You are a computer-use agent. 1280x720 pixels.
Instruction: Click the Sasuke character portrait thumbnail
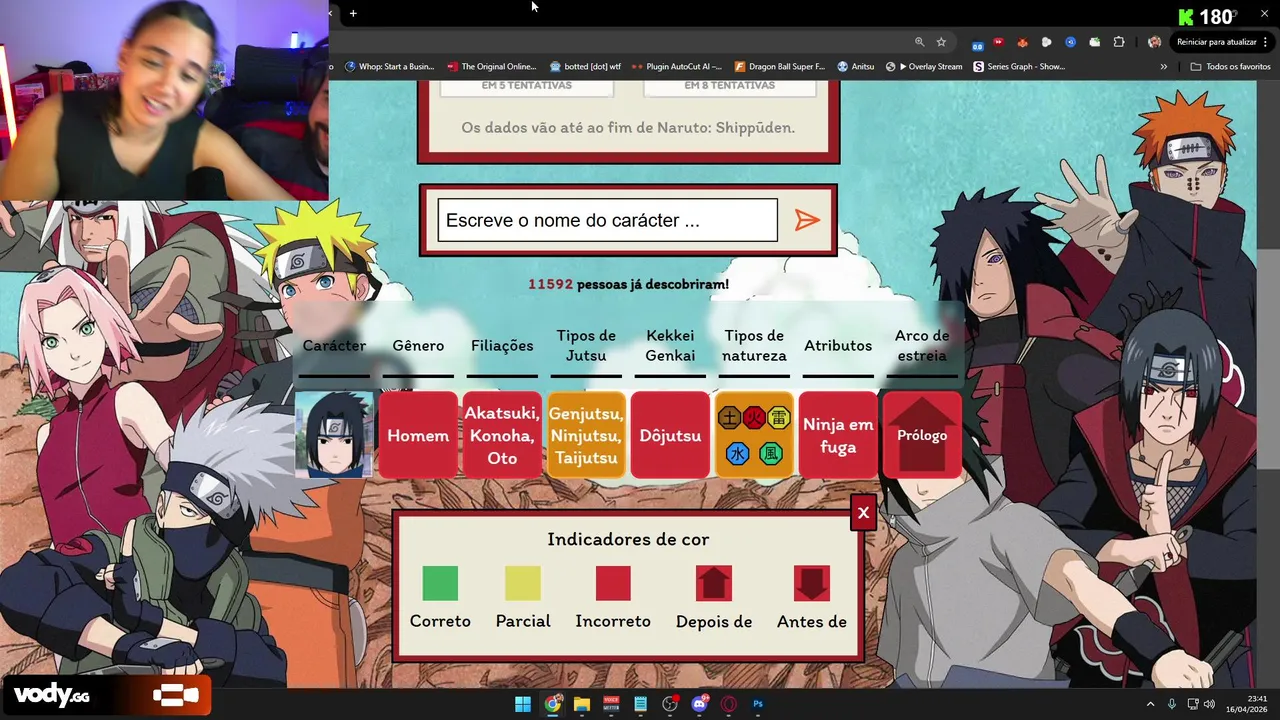point(334,434)
